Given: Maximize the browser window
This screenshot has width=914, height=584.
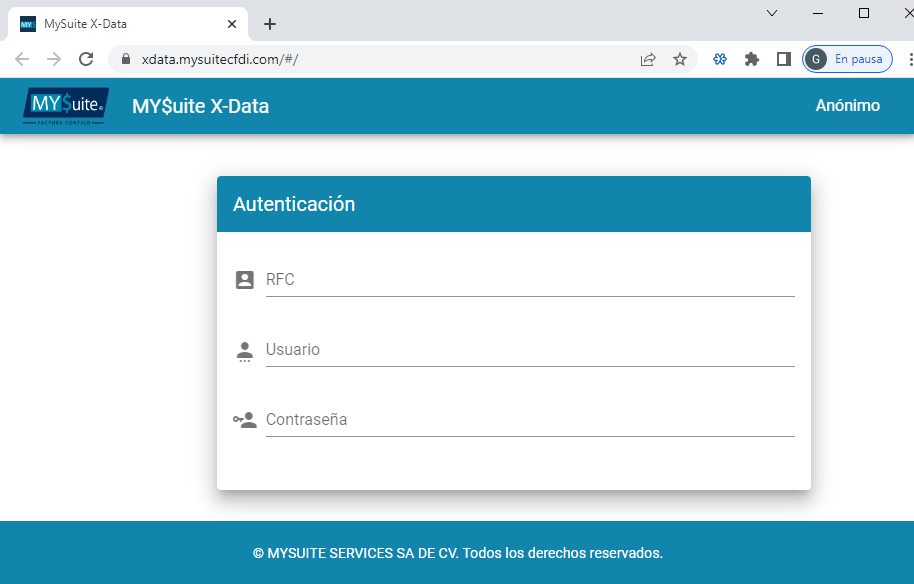Looking at the screenshot, I should click(864, 13).
